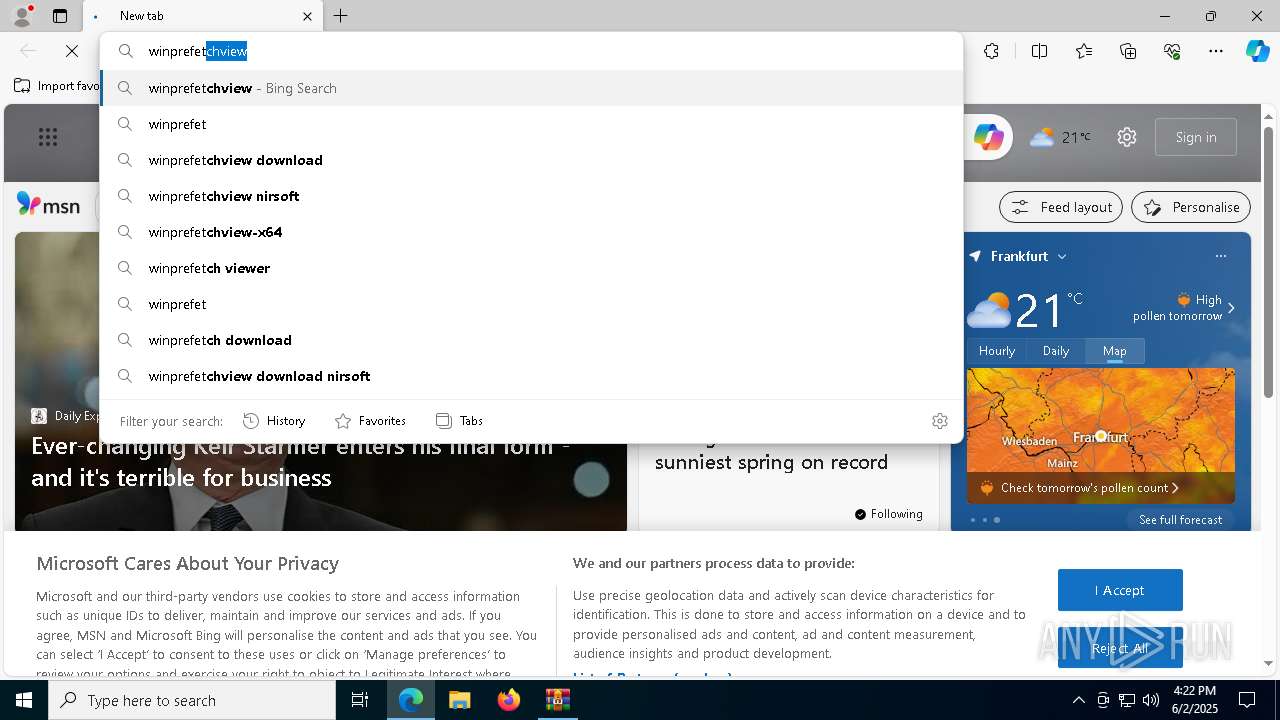Click the MSN logo
The width and height of the screenshot is (1280, 720).
[x=48, y=206]
